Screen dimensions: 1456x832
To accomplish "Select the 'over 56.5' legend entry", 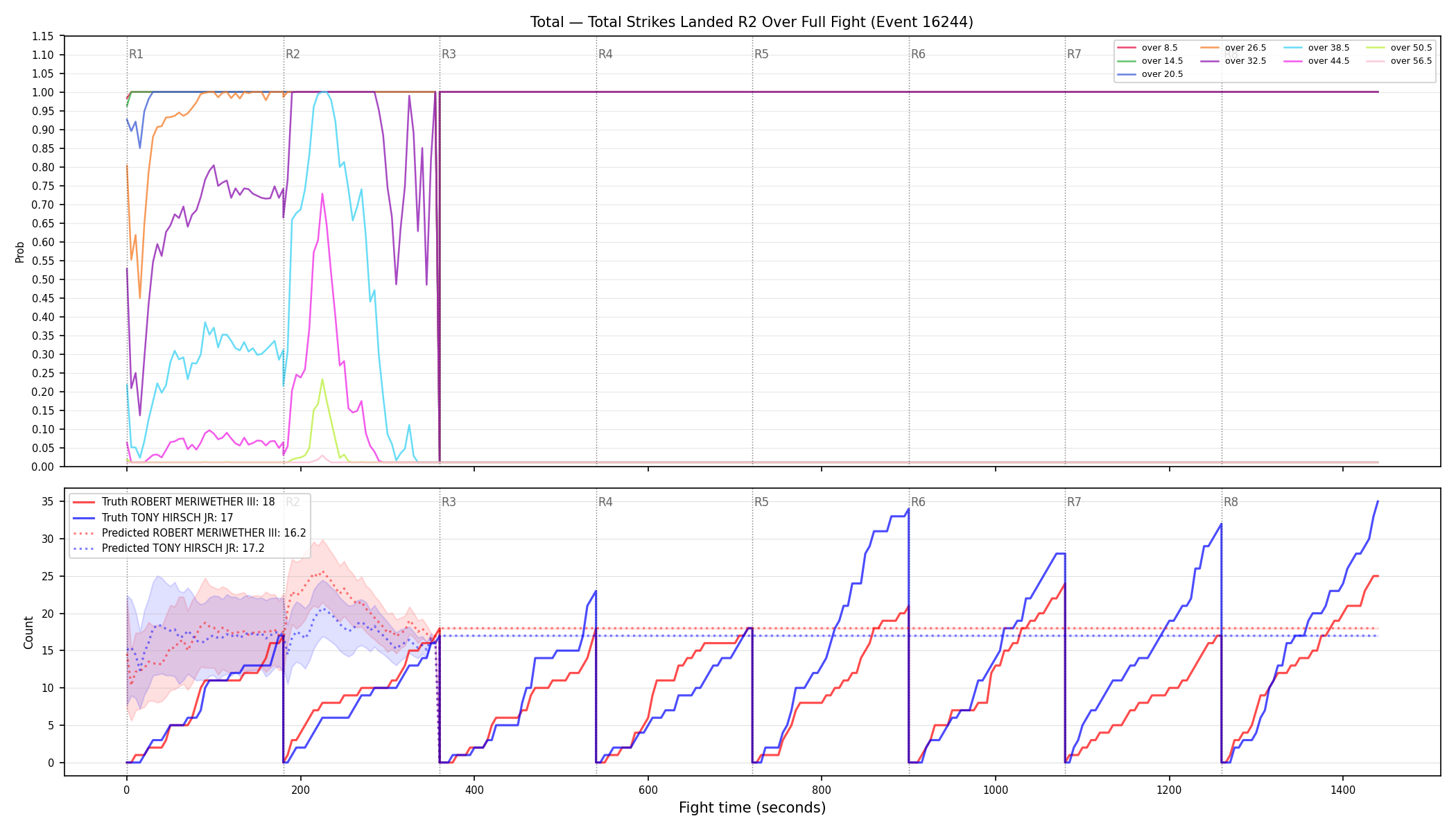I will click(x=1399, y=61).
